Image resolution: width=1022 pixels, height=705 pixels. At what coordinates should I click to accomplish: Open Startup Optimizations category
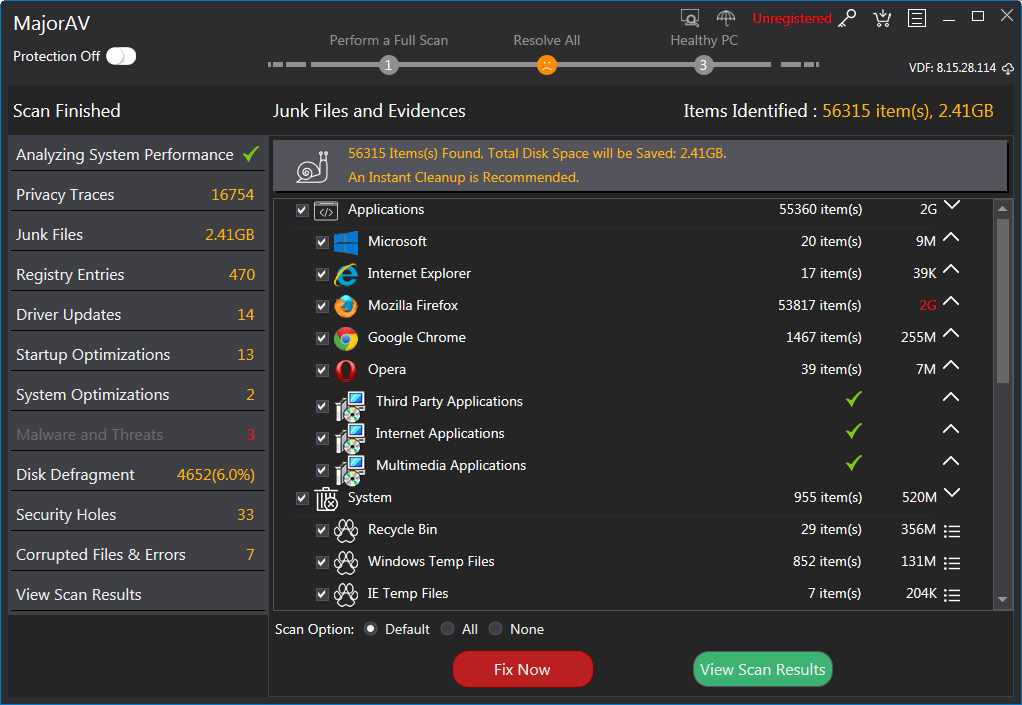pyautogui.click(x=137, y=354)
